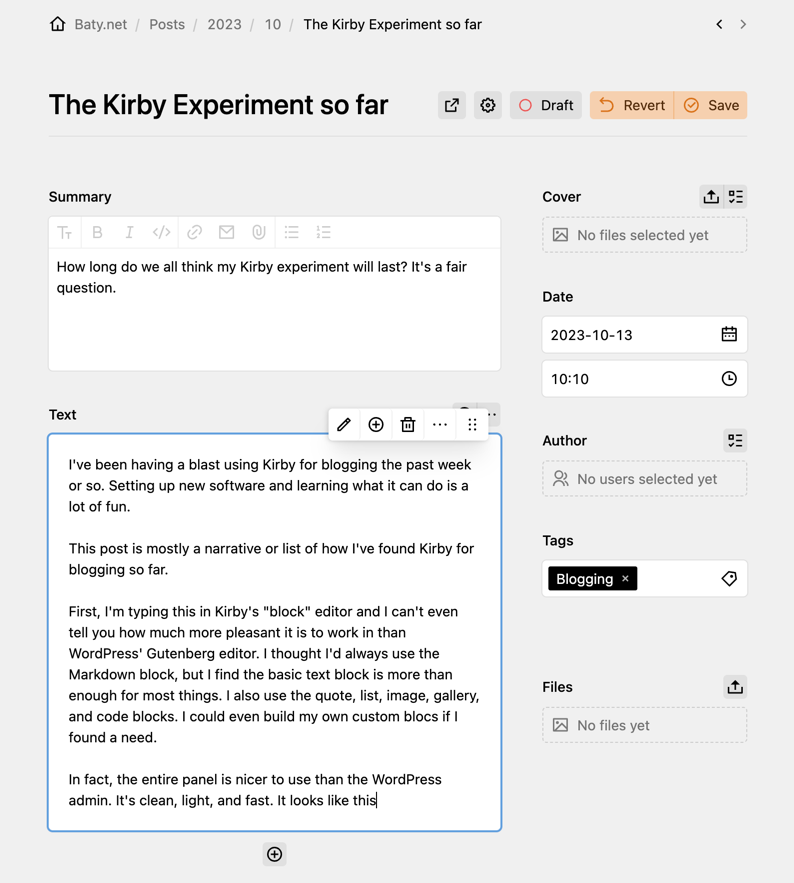Revert unsaved changes
The height and width of the screenshot is (883, 794).
[x=632, y=105]
